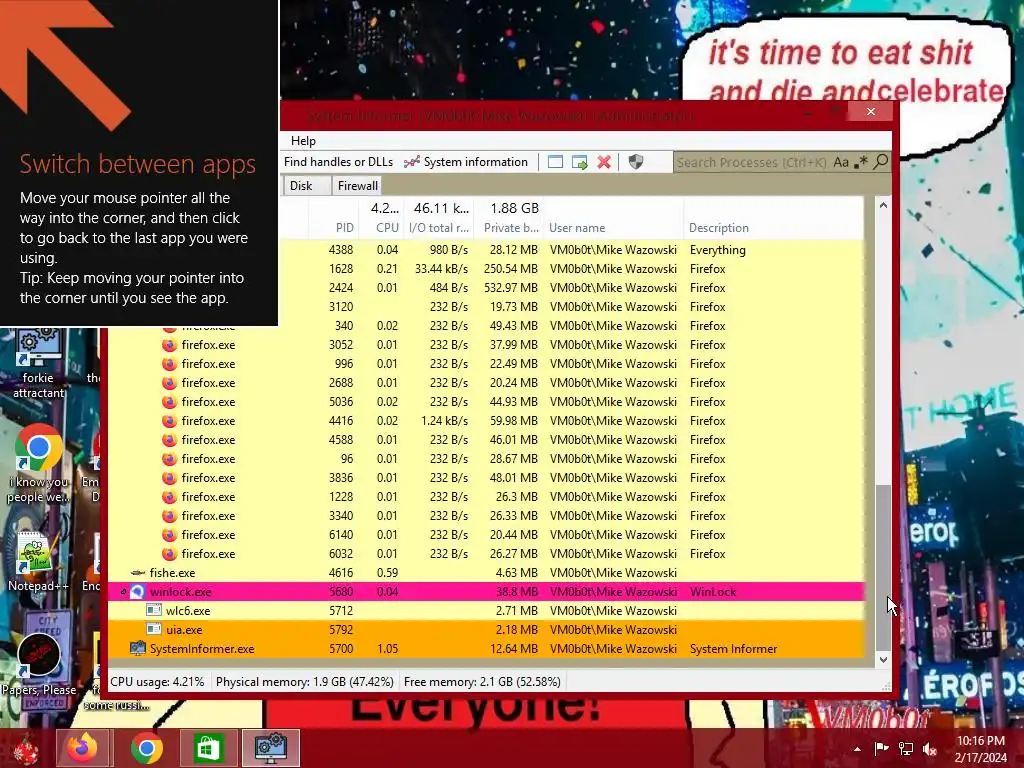Show hidden tray icons arrow
The height and width of the screenshot is (768, 1024).
[857, 749]
